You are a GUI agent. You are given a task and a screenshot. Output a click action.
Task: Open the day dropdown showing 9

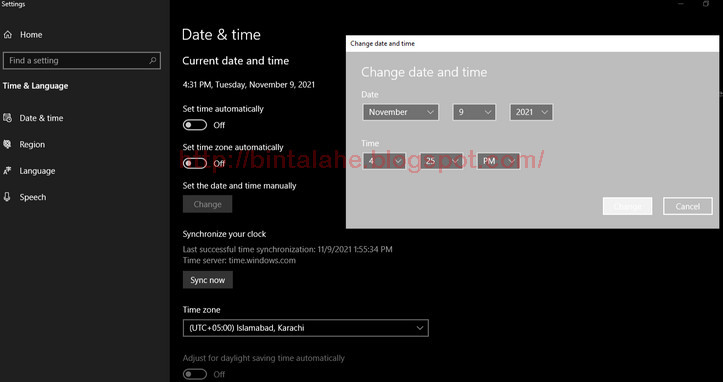(x=474, y=112)
